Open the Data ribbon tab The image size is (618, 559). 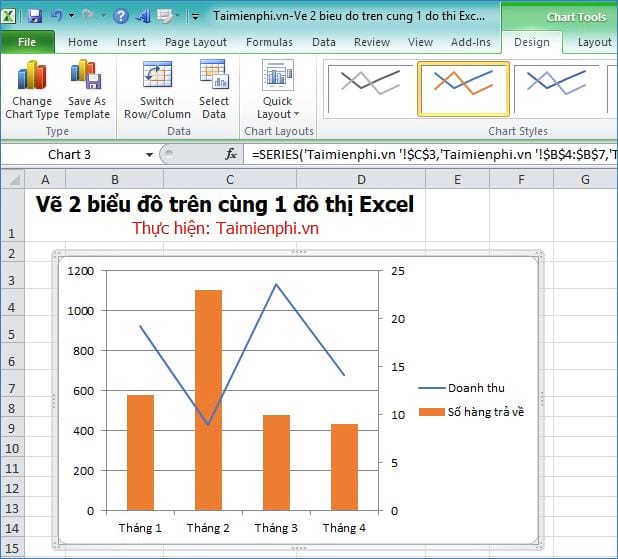(x=324, y=42)
